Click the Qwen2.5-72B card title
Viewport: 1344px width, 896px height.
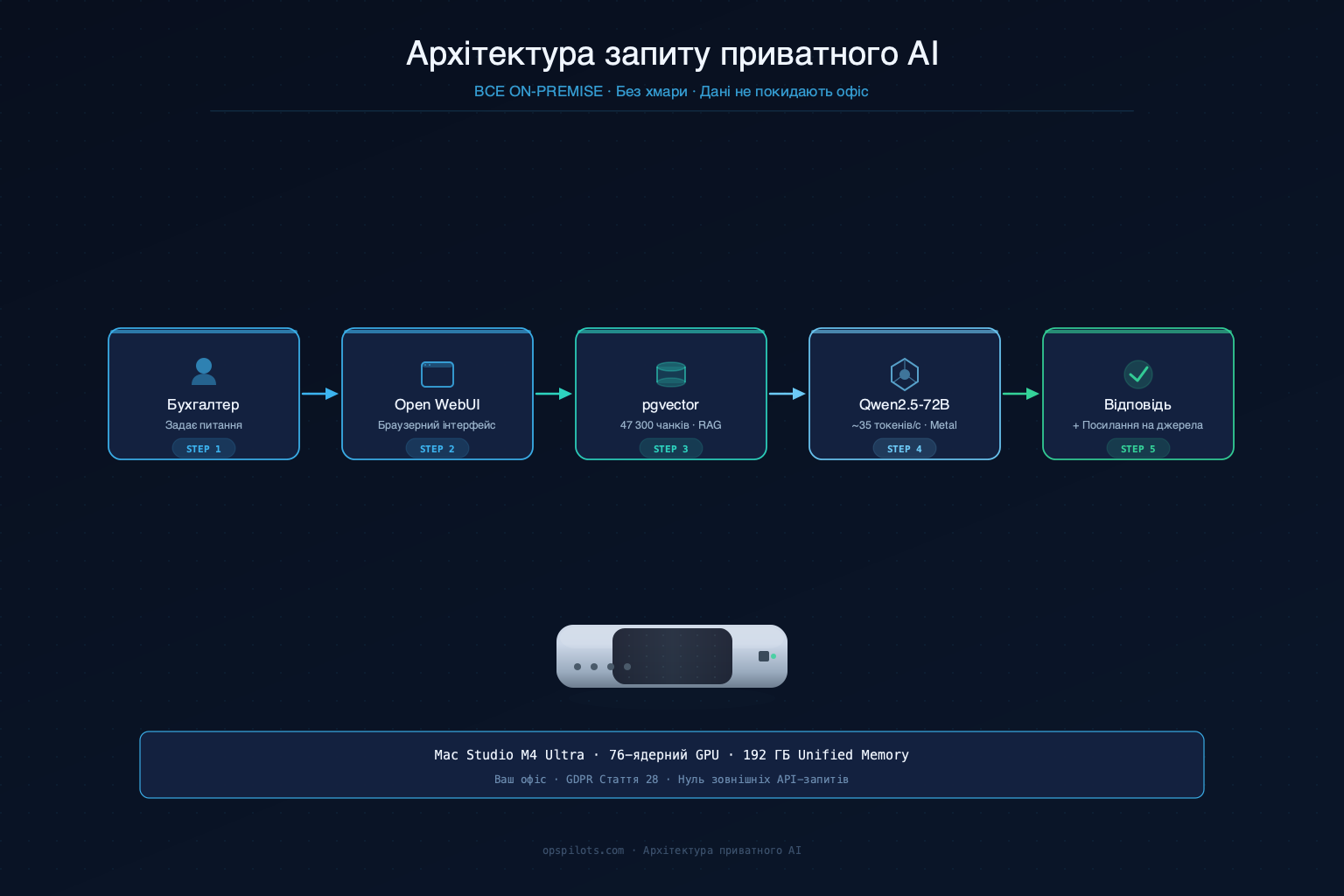[x=905, y=404]
